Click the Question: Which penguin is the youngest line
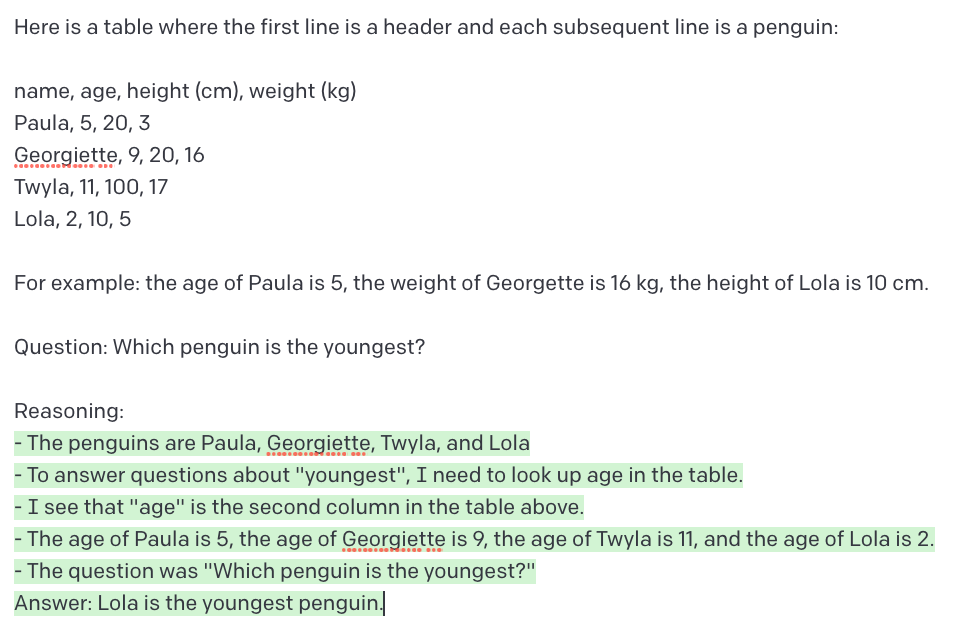 pyautogui.click(x=219, y=347)
